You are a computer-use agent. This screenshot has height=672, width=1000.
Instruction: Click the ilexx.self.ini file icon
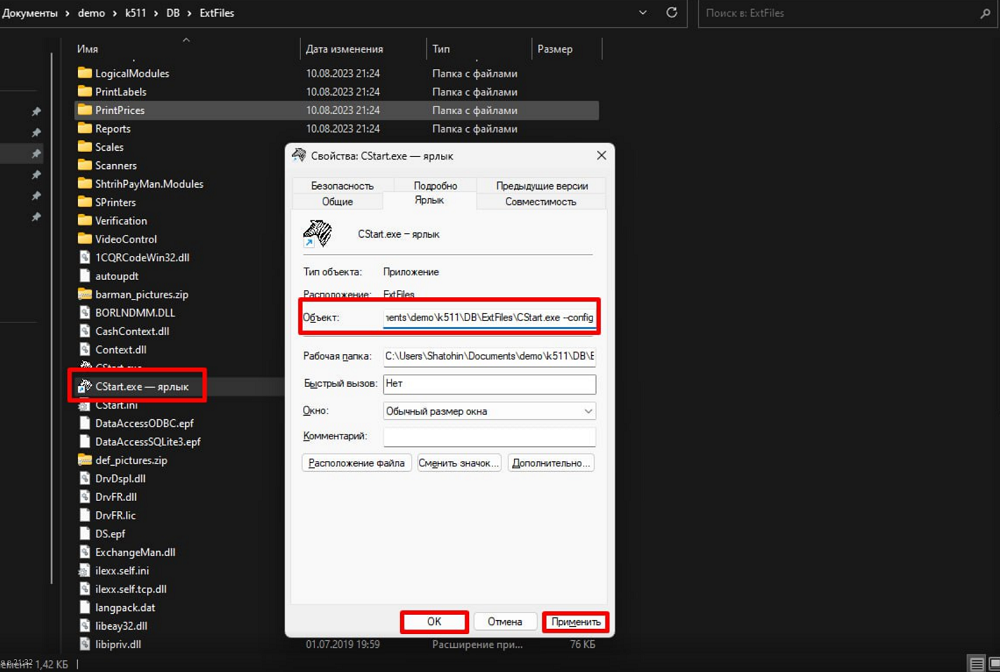(x=84, y=571)
